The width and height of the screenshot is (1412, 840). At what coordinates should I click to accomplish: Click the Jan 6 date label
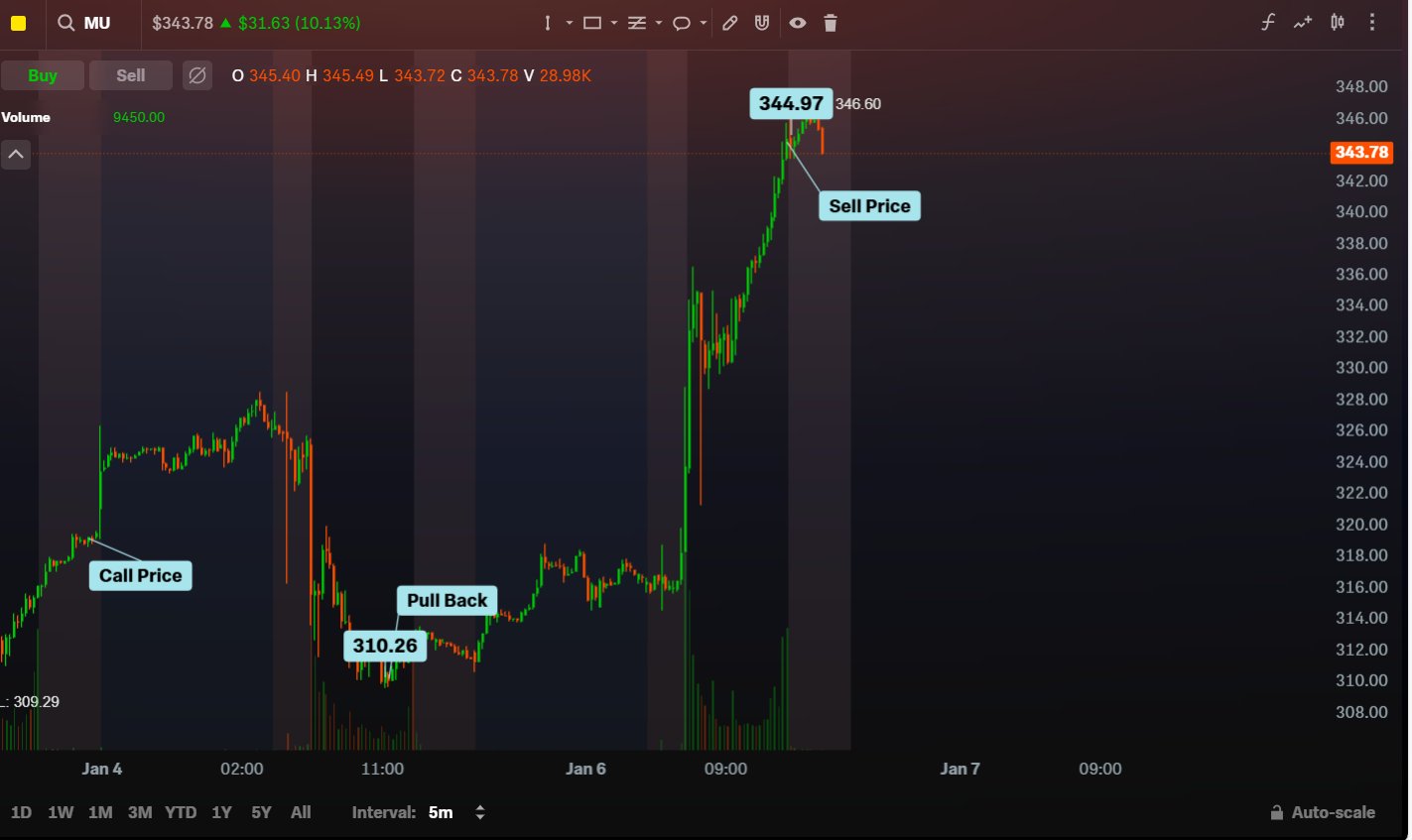click(x=585, y=769)
